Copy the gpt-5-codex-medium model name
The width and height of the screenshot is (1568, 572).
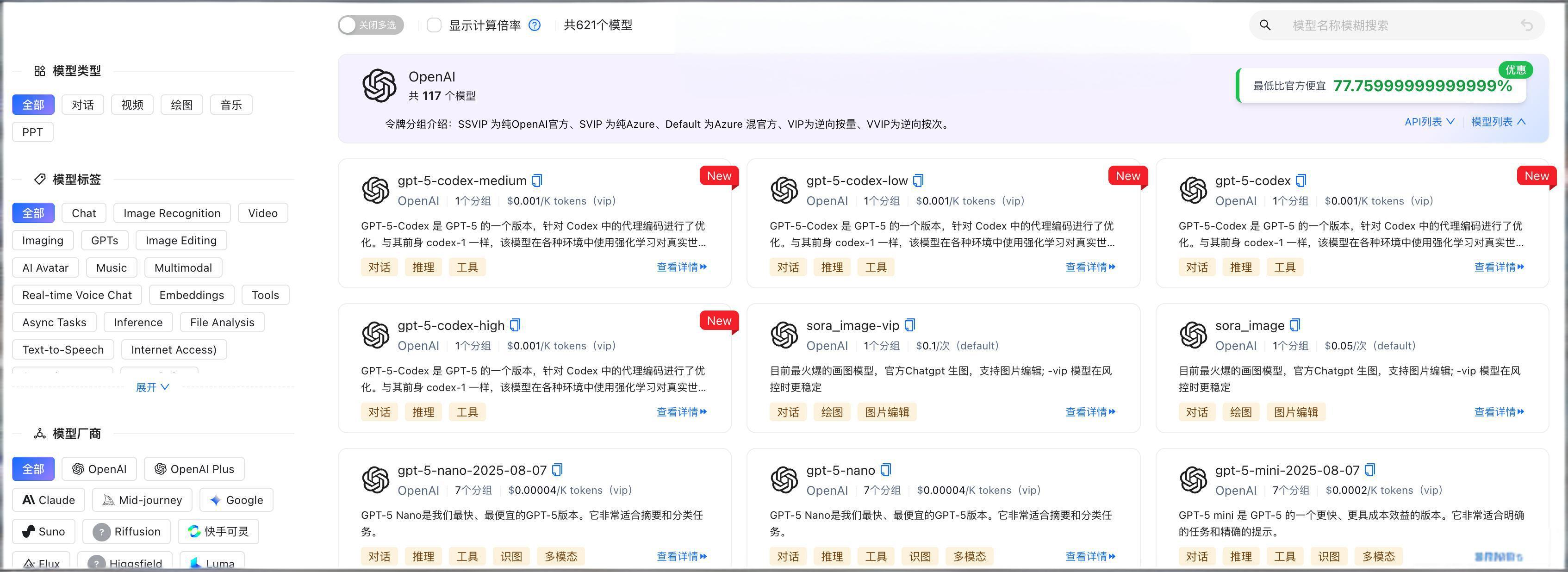537,181
